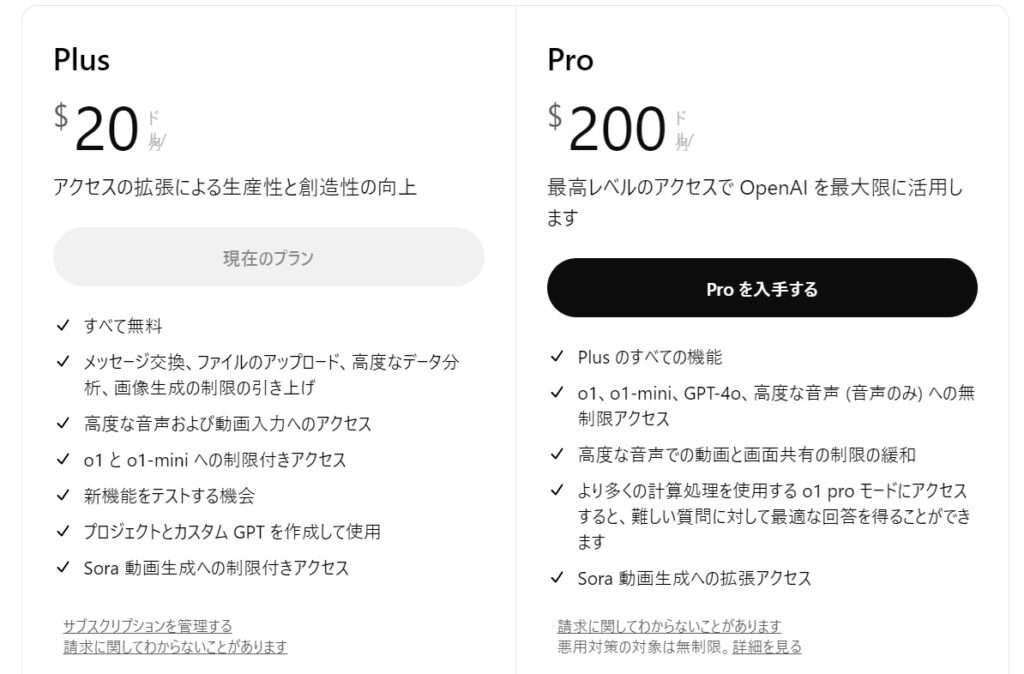Open the Plus plan's 請求に関してわからないことがあります link
1024x674 pixels.
coord(175,647)
